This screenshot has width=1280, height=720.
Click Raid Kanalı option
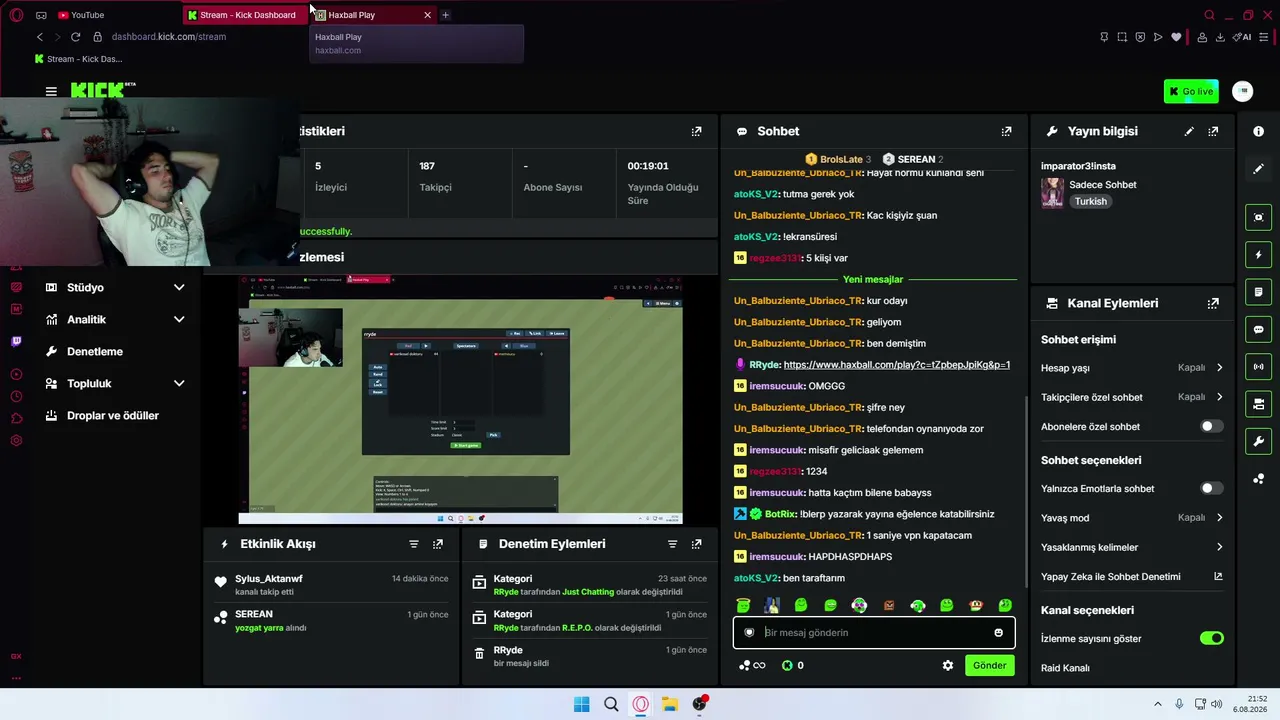pyautogui.click(x=1065, y=668)
